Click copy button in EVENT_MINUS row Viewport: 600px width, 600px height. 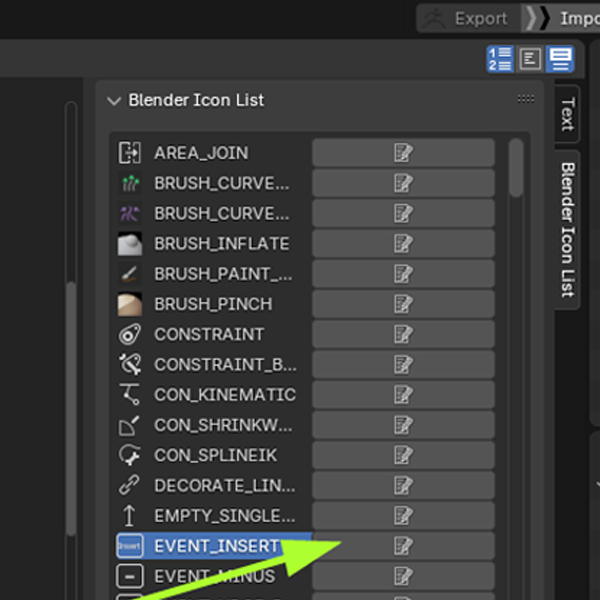[x=403, y=576]
